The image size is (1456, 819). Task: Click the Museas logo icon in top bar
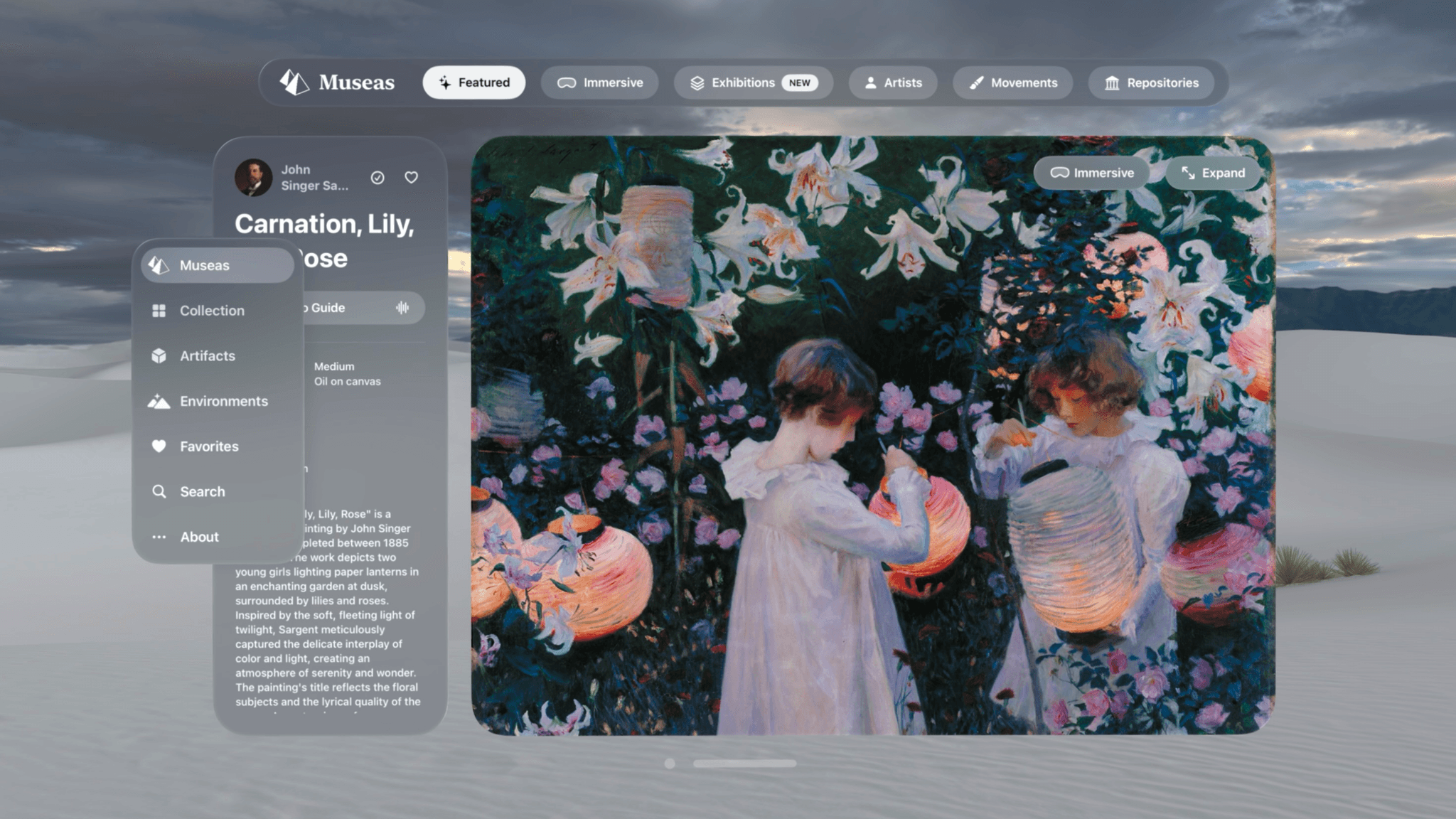point(294,82)
